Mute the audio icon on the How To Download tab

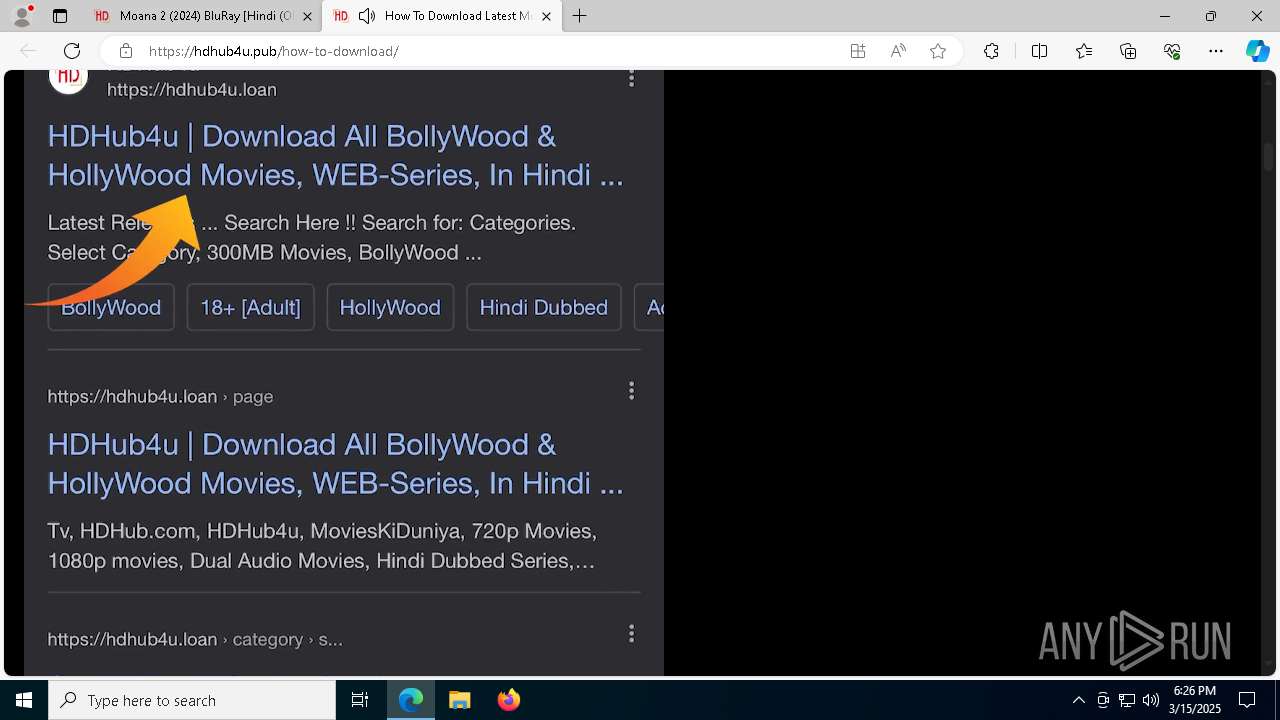(x=367, y=16)
